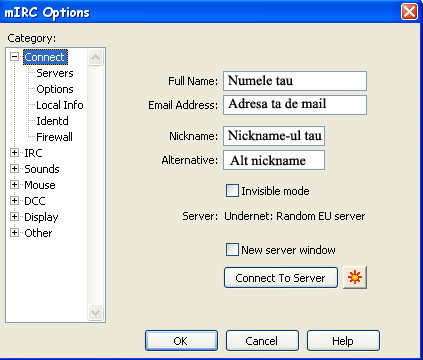The width and height of the screenshot is (423, 360).
Task: Enable the Invisible mode checkbox
Action: point(232,191)
